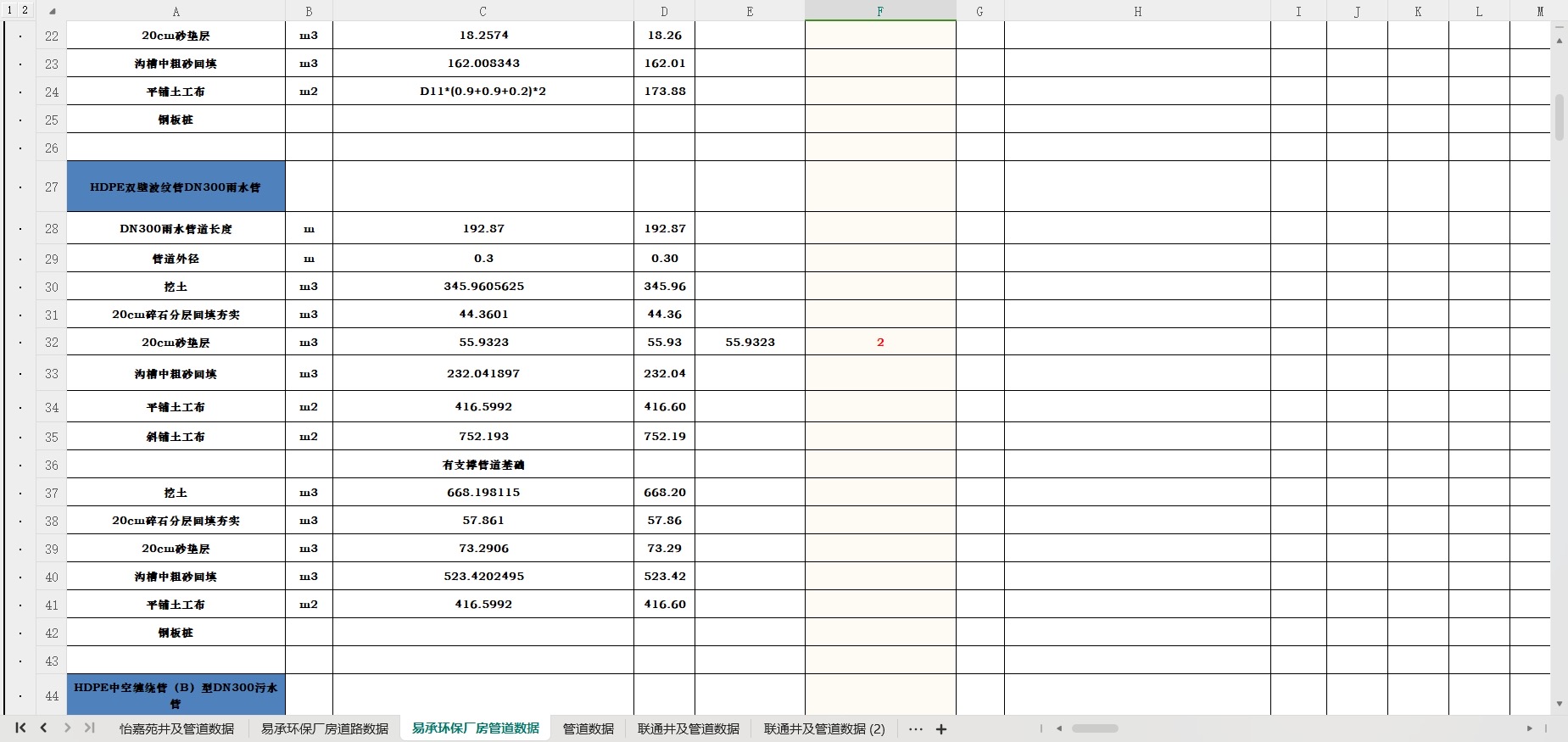
Task: Select the red value 2 in column F
Action: [x=880, y=342]
